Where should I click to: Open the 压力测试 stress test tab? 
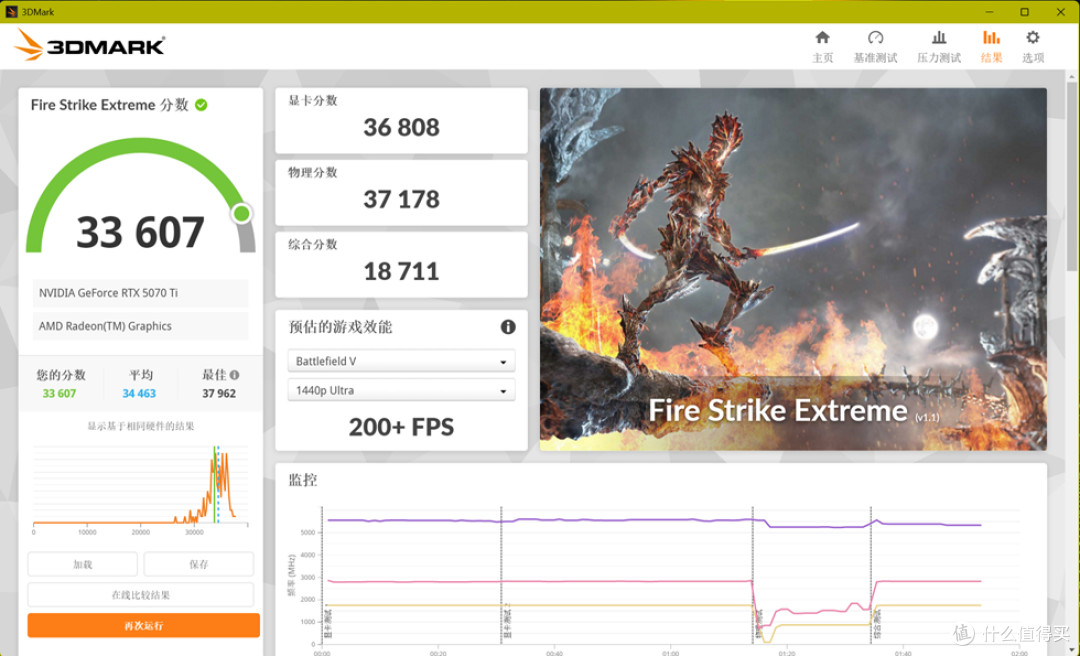[x=939, y=47]
